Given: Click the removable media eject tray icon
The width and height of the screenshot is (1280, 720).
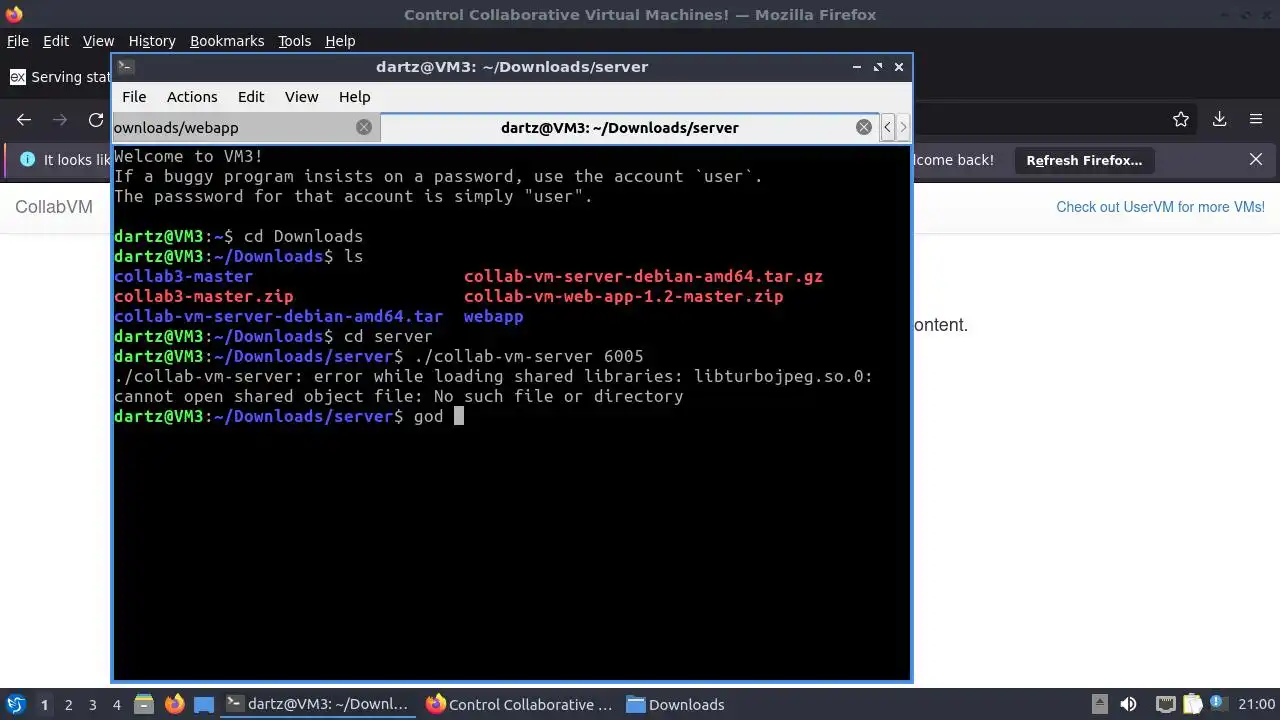Looking at the screenshot, I should click(x=1099, y=704).
